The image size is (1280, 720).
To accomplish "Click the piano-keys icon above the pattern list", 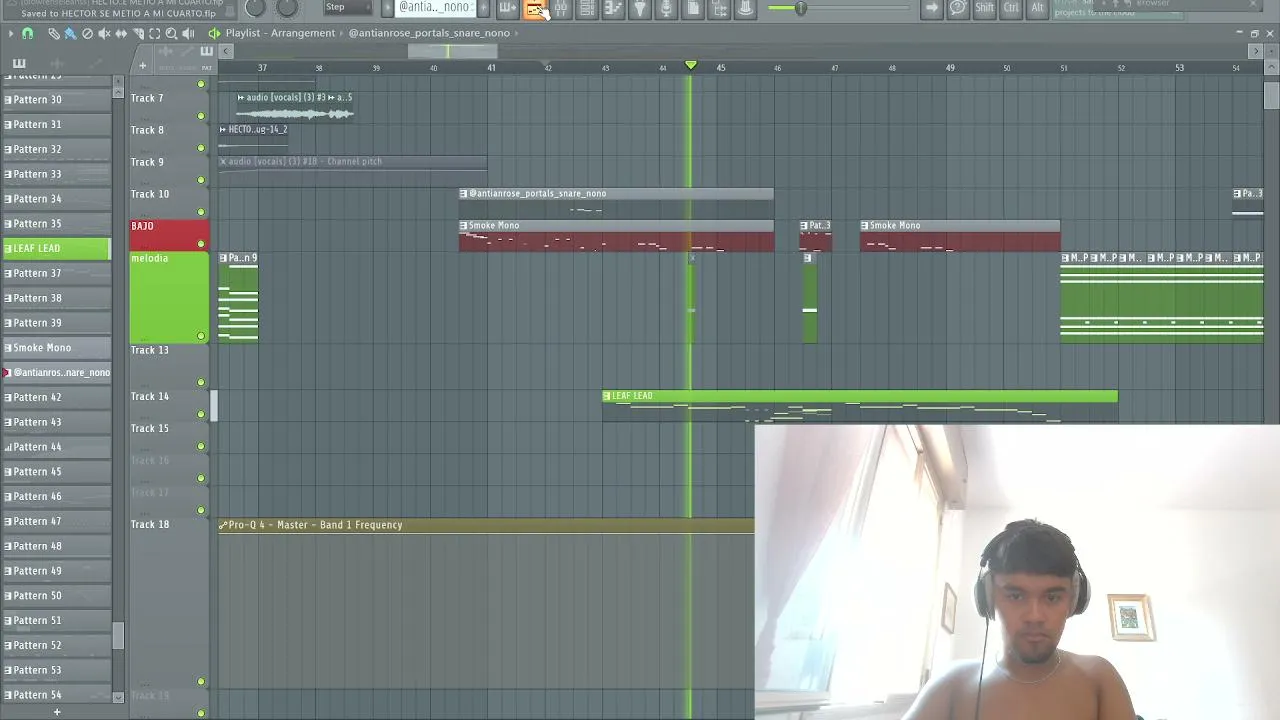I will [x=19, y=64].
